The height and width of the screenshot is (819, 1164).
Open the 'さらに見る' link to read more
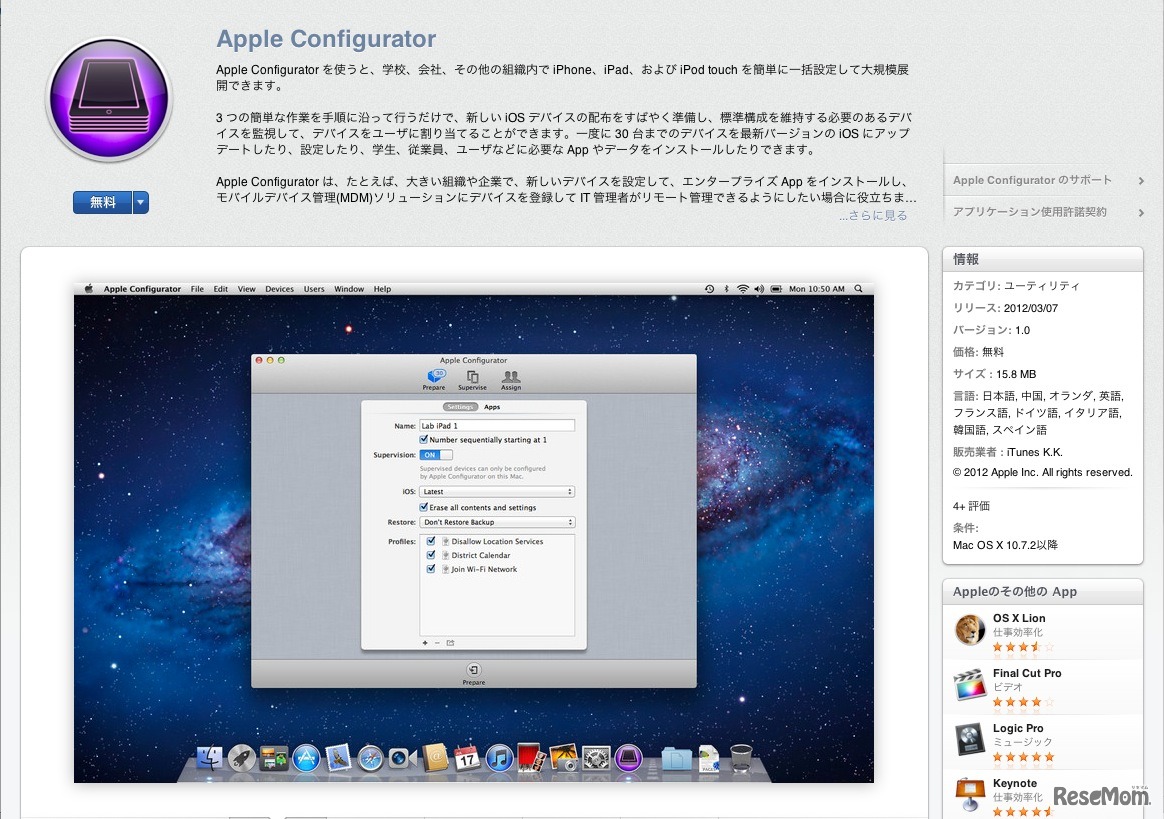878,214
